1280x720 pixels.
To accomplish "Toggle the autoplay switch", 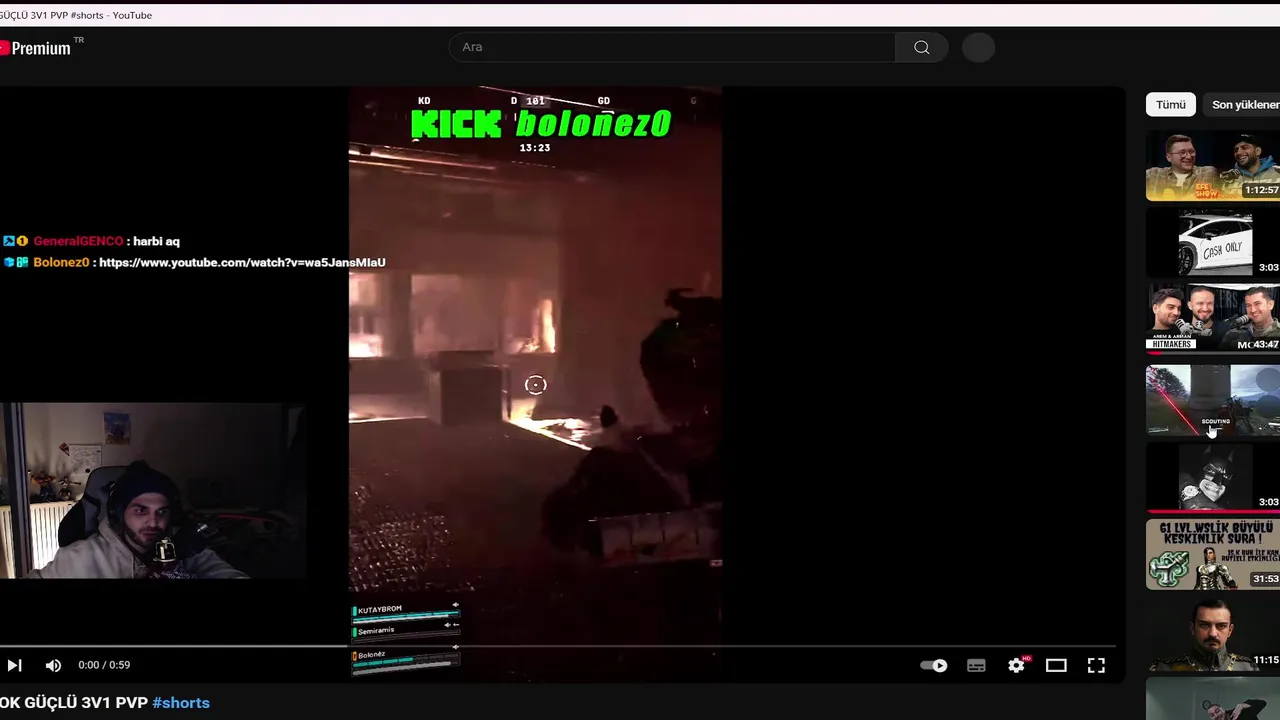I will [x=933, y=665].
